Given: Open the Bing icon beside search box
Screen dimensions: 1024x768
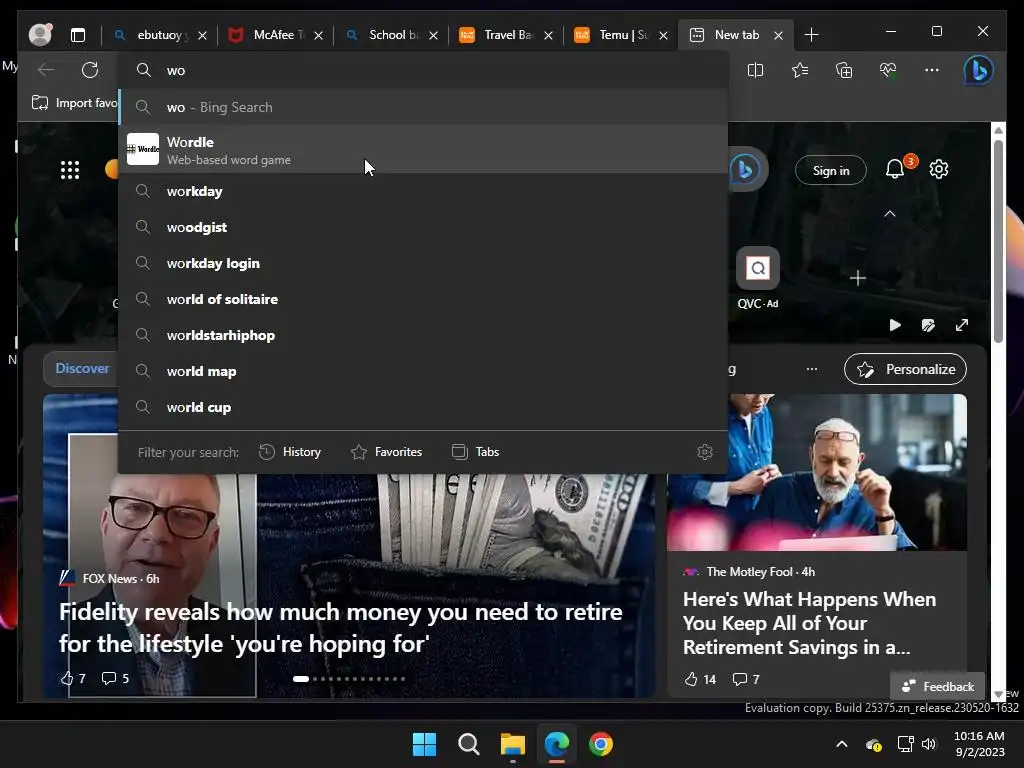Looking at the screenshot, I should pyautogui.click(x=745, y=170).
